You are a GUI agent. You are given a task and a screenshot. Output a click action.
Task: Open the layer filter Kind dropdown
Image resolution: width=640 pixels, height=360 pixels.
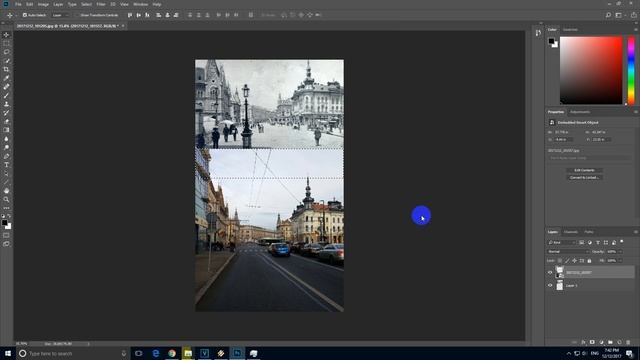click(562, 242)
